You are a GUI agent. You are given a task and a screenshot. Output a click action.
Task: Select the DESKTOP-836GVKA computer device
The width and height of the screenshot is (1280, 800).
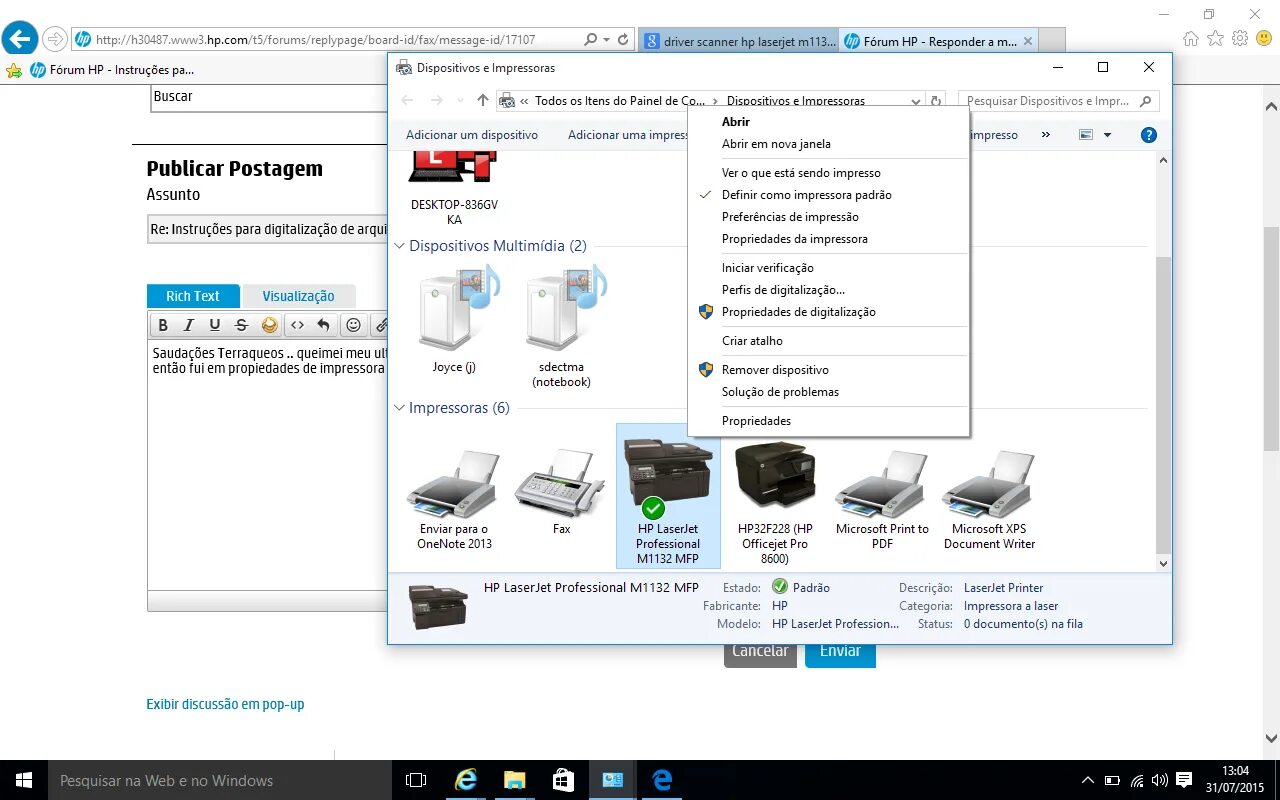[454, 190]
